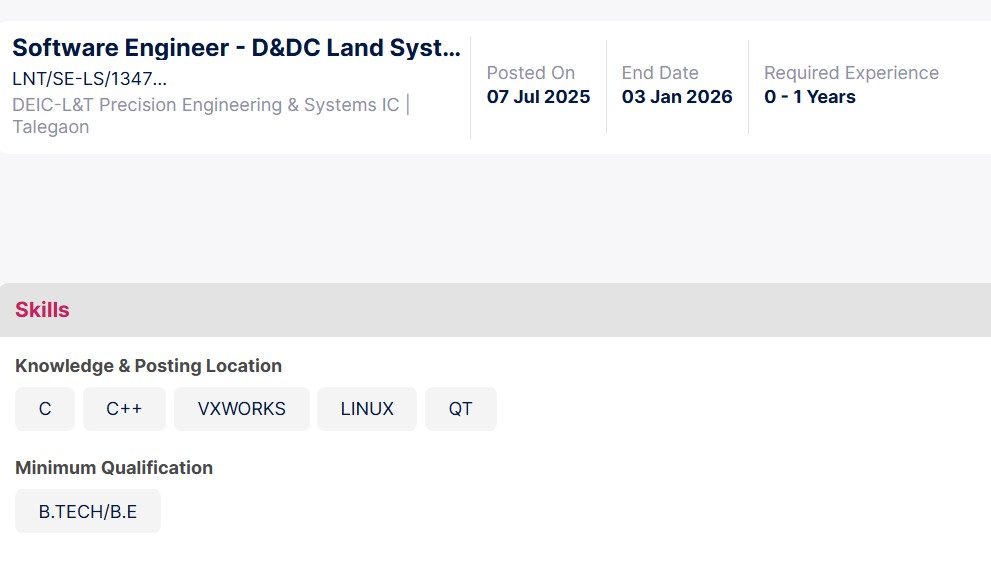
Task: Click the Skills section header
Action: point(42,310)
